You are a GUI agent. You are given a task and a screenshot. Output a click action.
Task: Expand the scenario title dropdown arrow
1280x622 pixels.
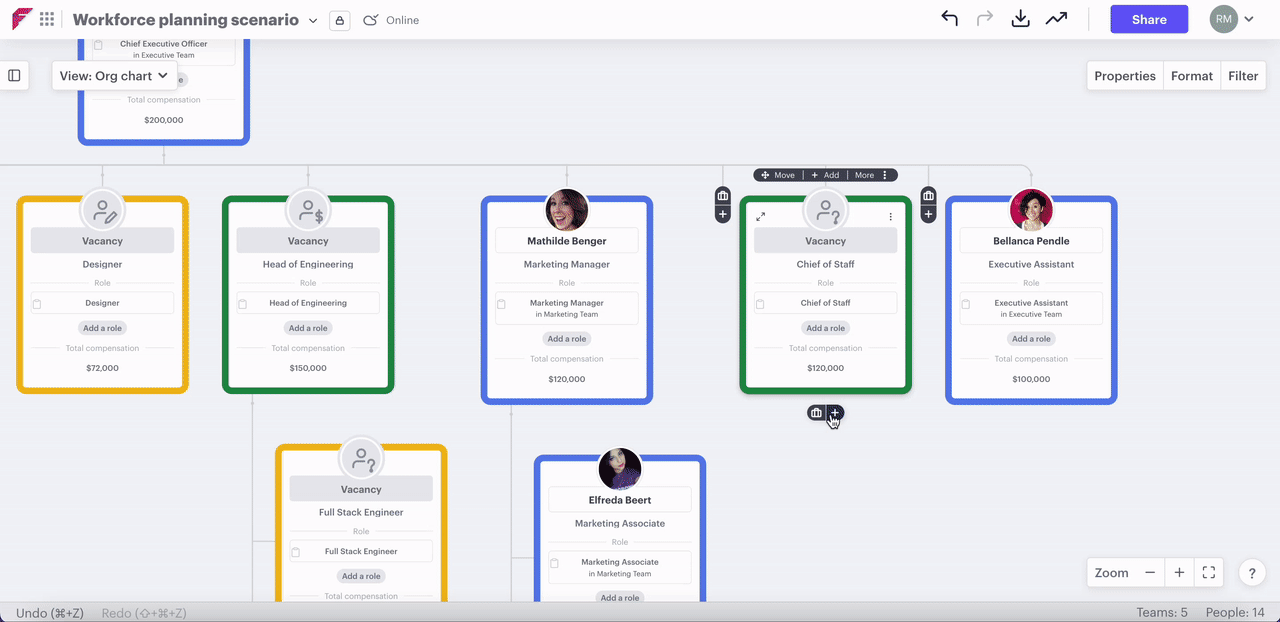coord(313,21)
